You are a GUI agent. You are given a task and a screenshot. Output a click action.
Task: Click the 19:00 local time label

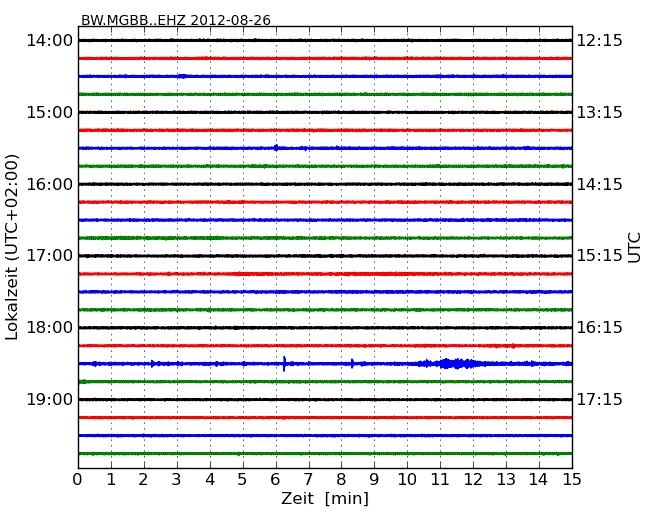coord(49,399)
